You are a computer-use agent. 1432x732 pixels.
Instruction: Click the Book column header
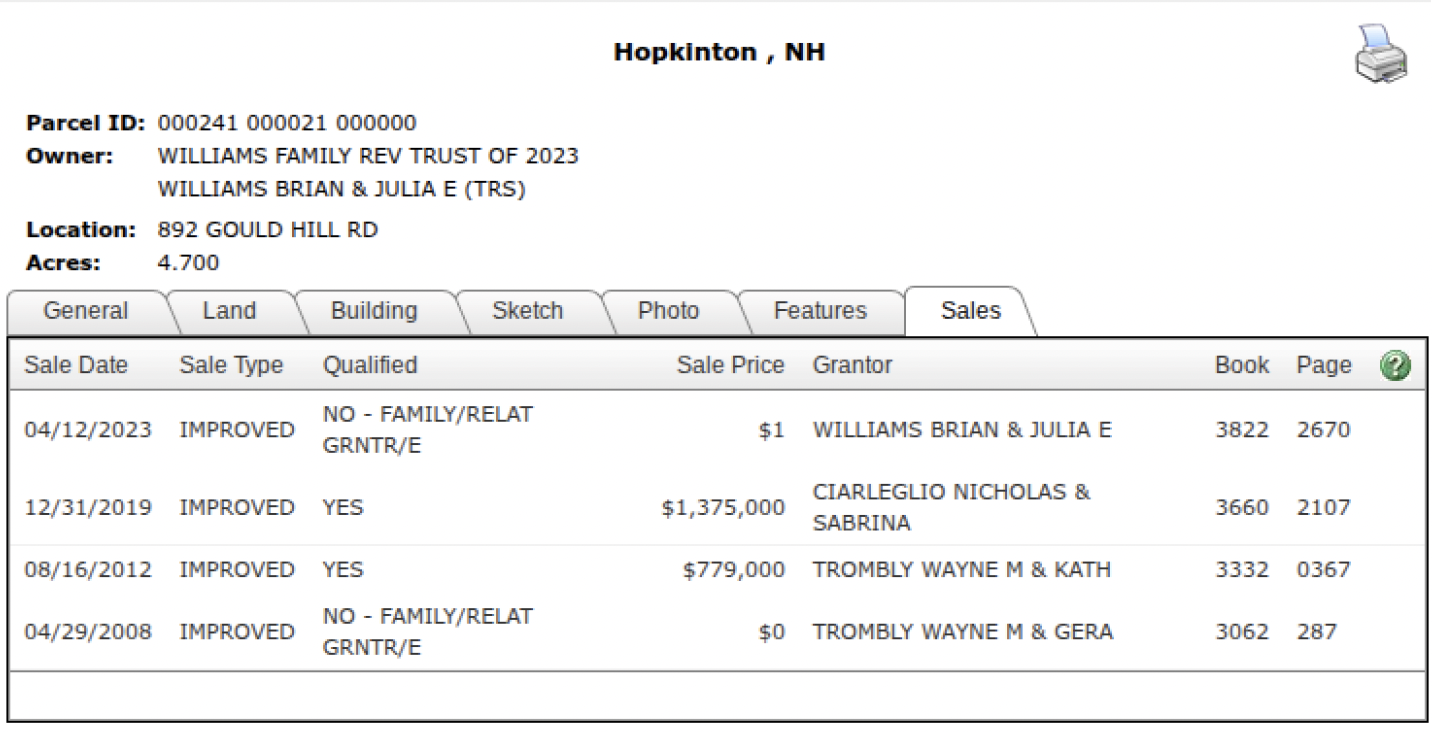point(1242,365)
